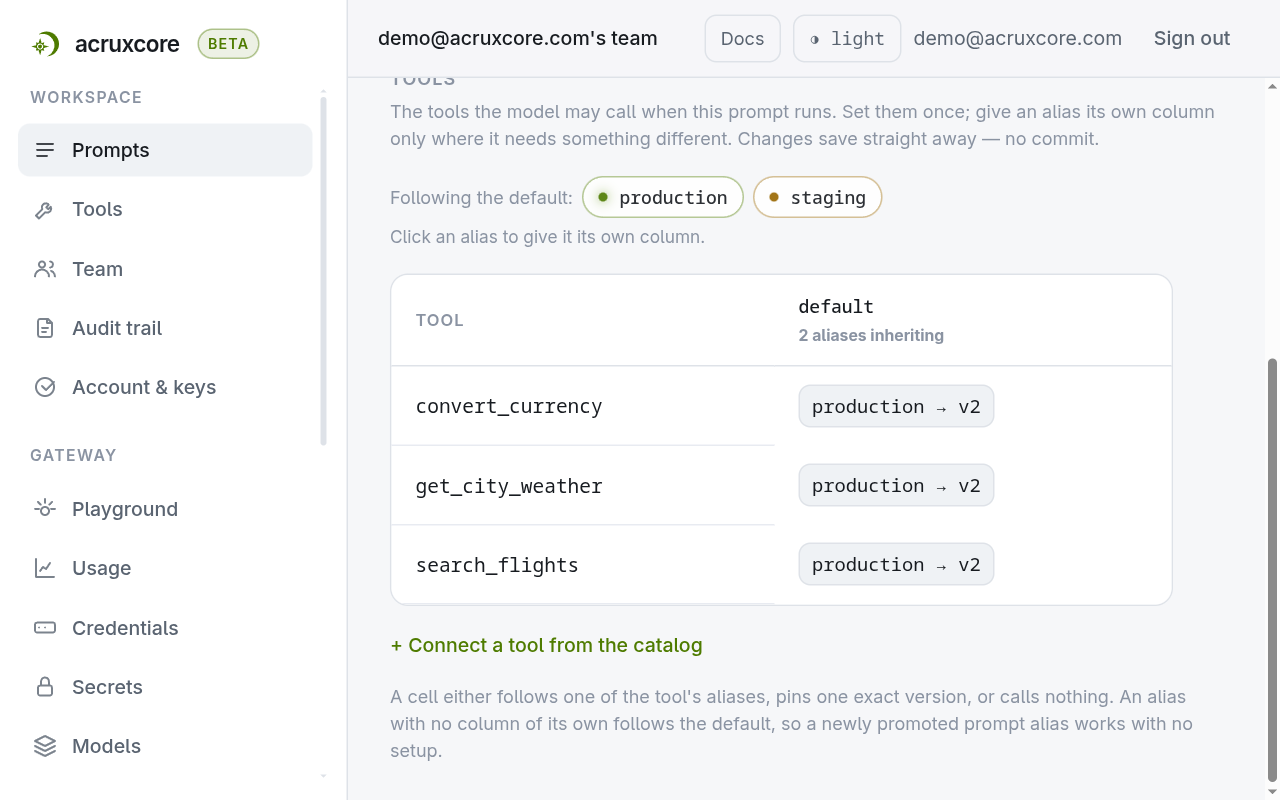This screenshot has height=800, width=1280.
Task: Open Account & keys settings
Action: (165, 387)
